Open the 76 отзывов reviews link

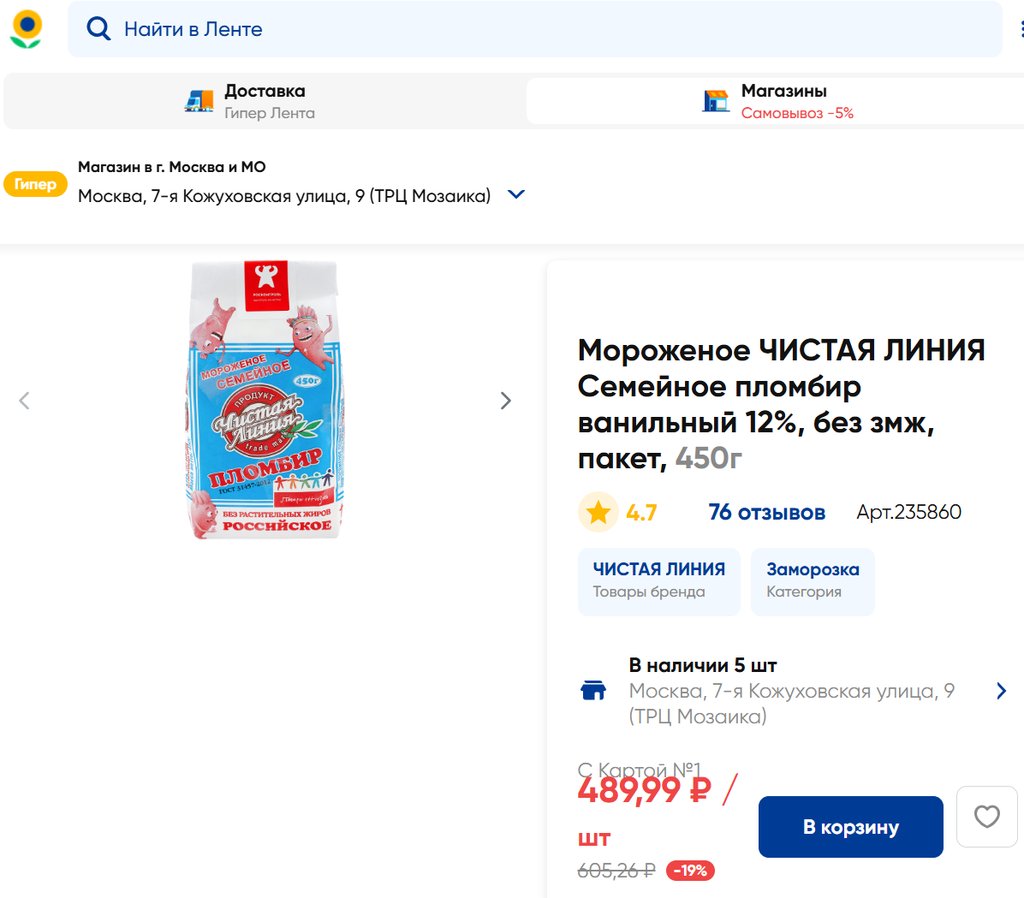(x=766, y=513)
